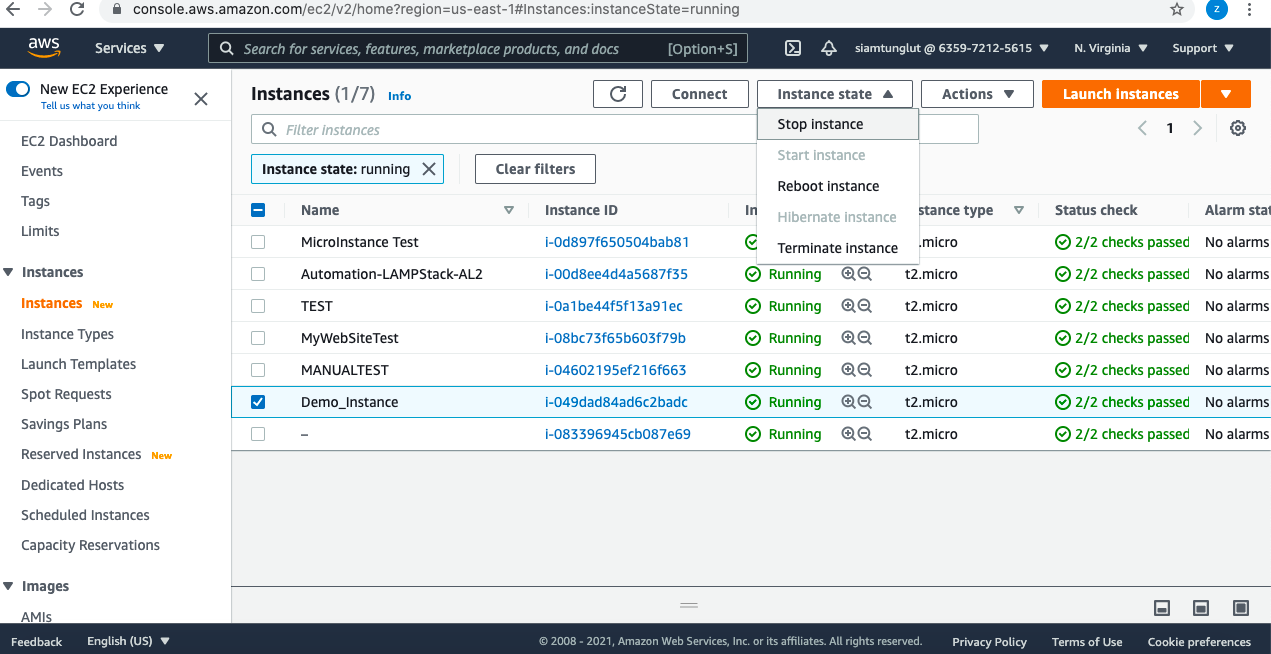This screenshot has width=1271, height=654.
Task: Click the Info link beside Instances
Action: point(399,96)
